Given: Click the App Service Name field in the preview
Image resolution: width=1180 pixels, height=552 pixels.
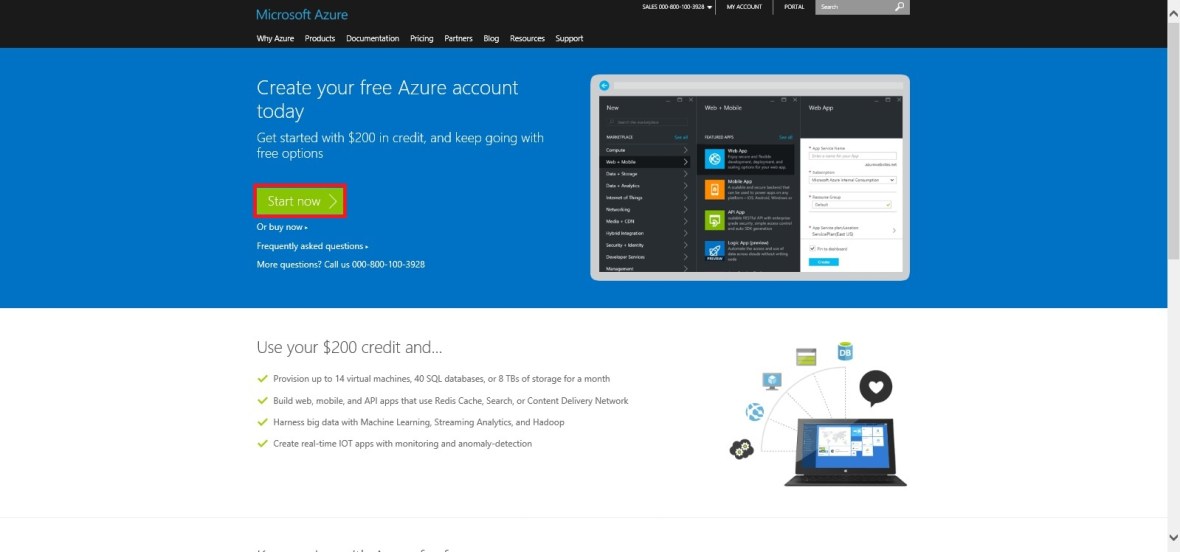Looking at the screenshot, I should [x=853, y=156].
